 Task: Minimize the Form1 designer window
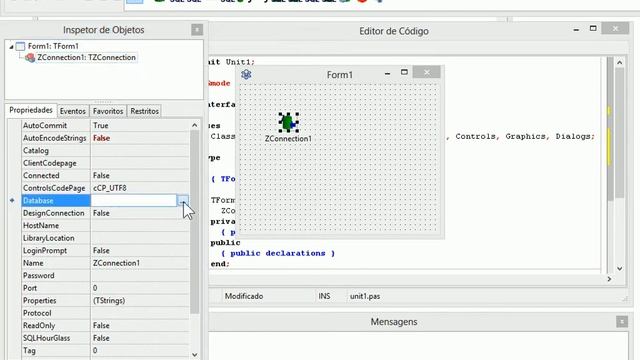click(387, 73)
